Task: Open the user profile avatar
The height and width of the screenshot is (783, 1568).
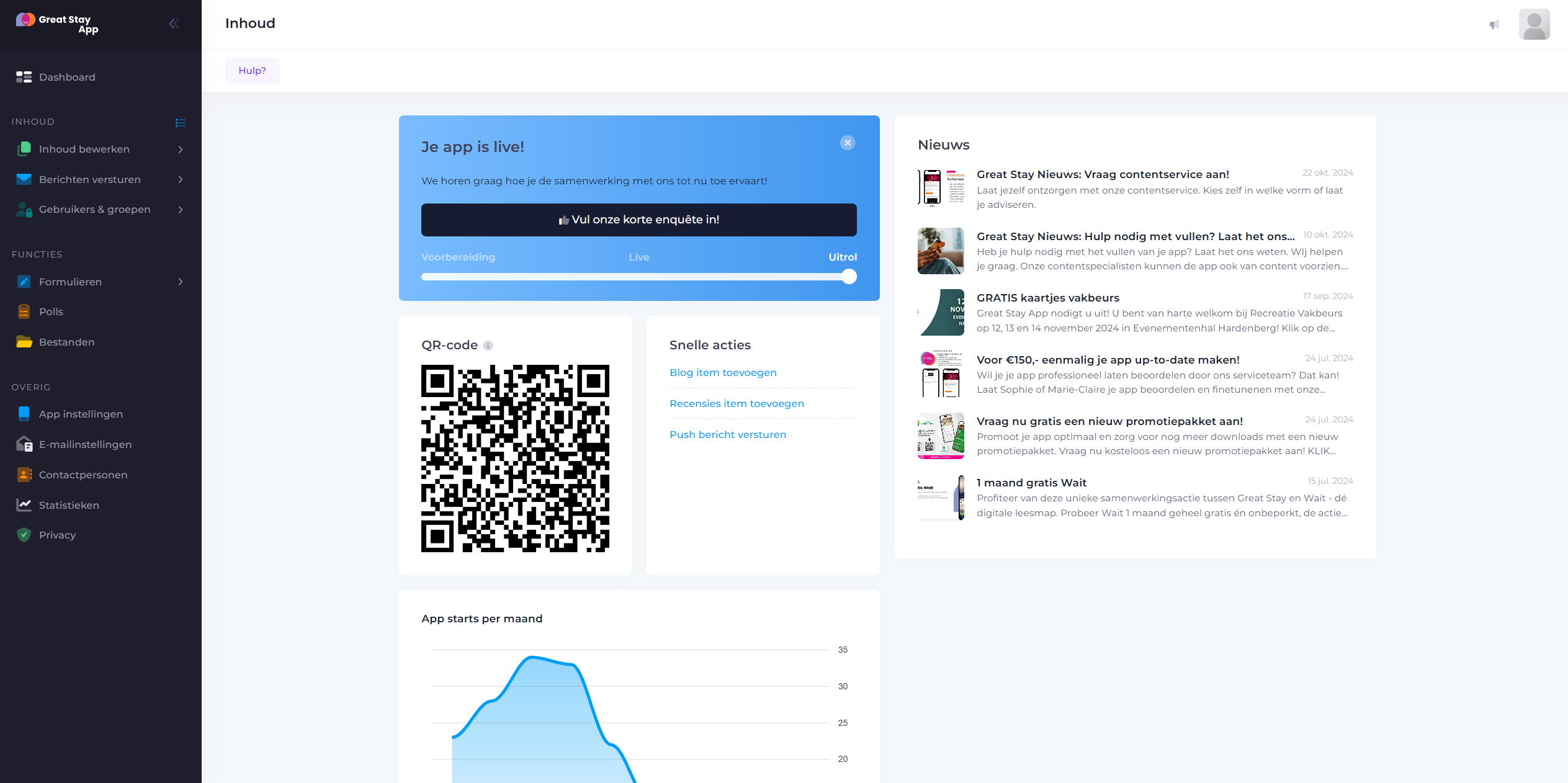Action: 1534,25
